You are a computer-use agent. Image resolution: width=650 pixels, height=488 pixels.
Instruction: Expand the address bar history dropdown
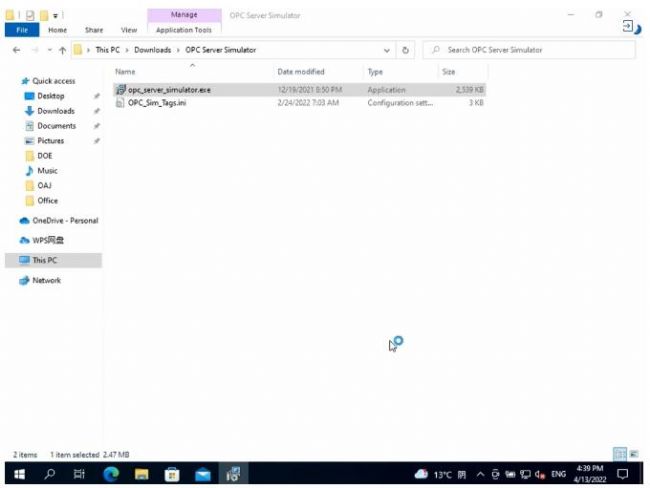point(387,50)
